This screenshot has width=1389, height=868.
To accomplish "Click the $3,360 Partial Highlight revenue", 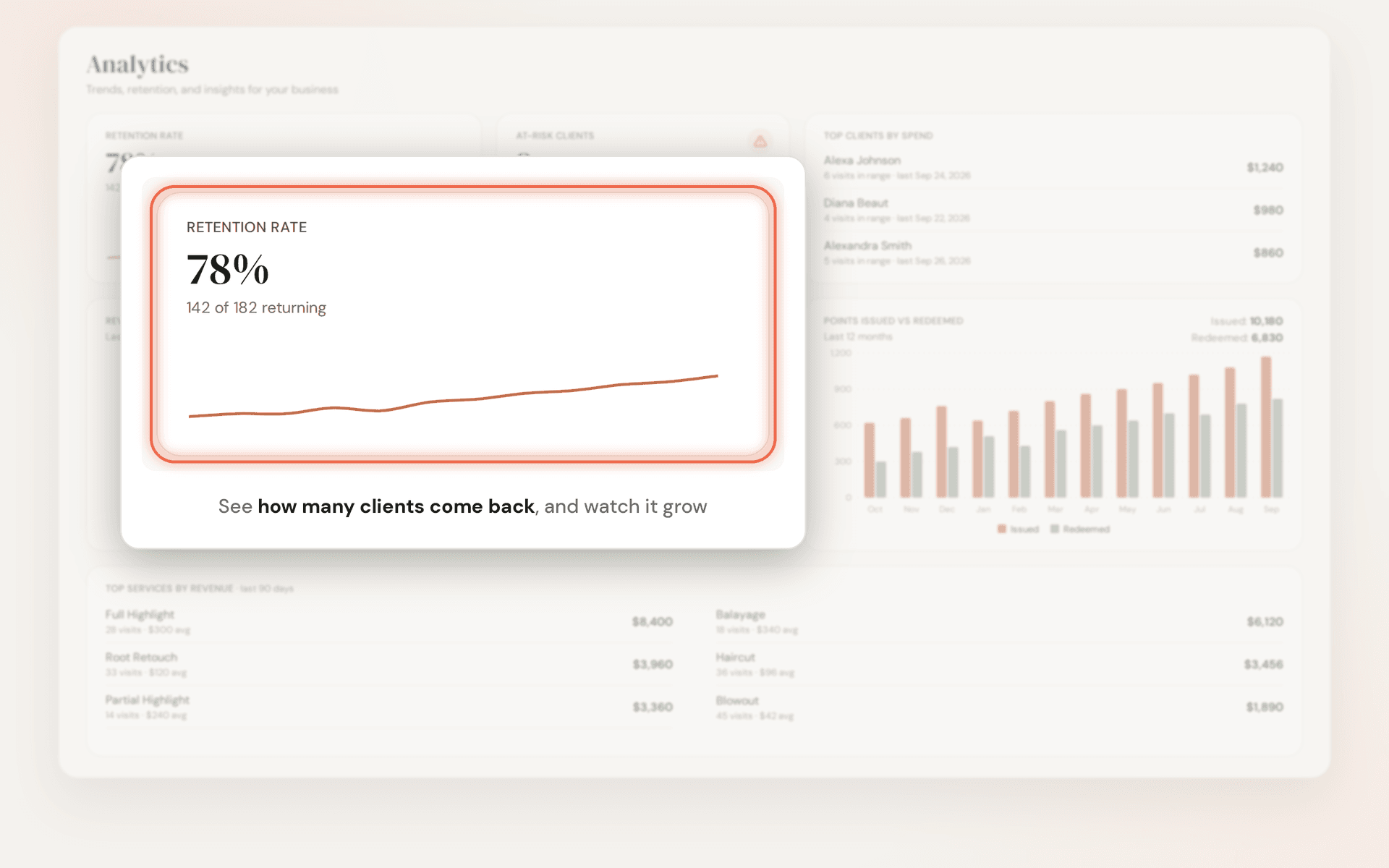I will coord(653,707).
